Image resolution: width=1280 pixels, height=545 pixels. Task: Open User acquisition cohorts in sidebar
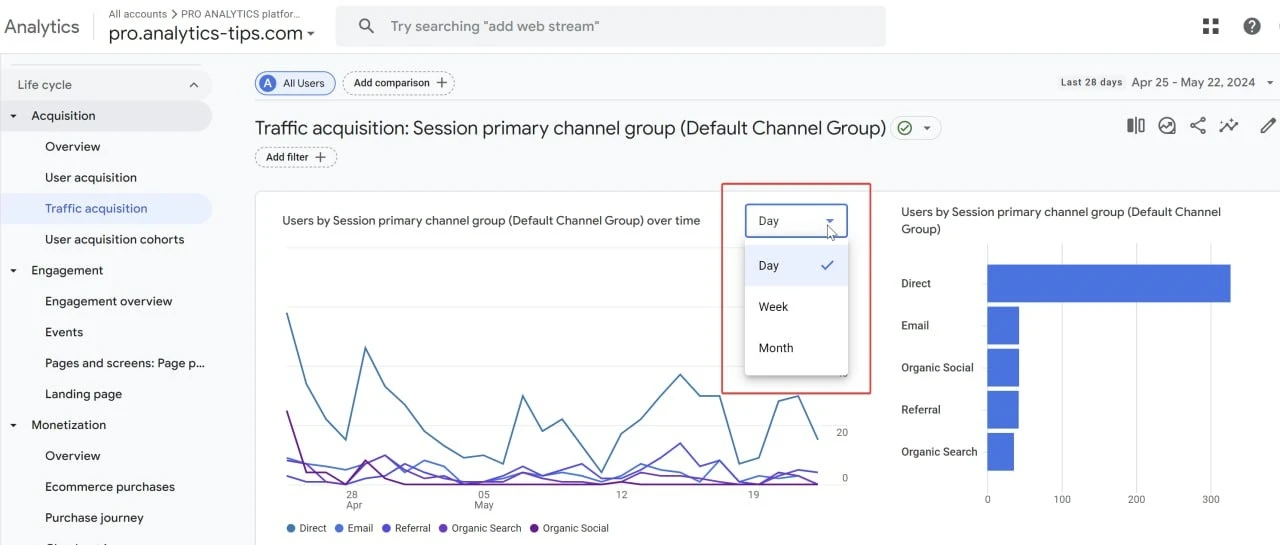click(x=114, y=239)
